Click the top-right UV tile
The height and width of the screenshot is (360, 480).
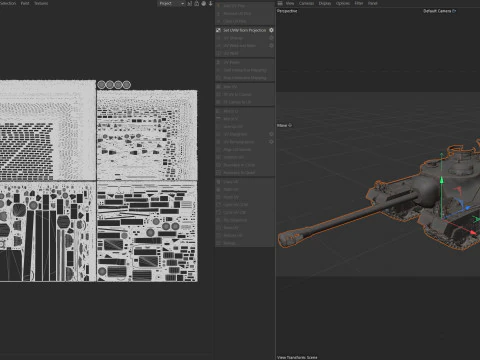[x=147, y=135]
